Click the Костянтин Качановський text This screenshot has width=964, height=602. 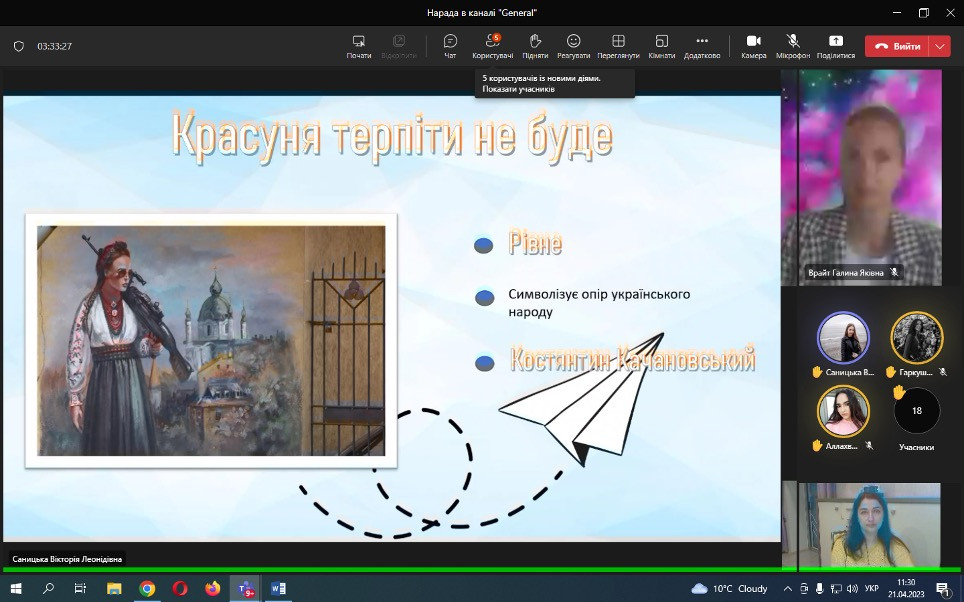pyautogui.click(x=632, y=359)
